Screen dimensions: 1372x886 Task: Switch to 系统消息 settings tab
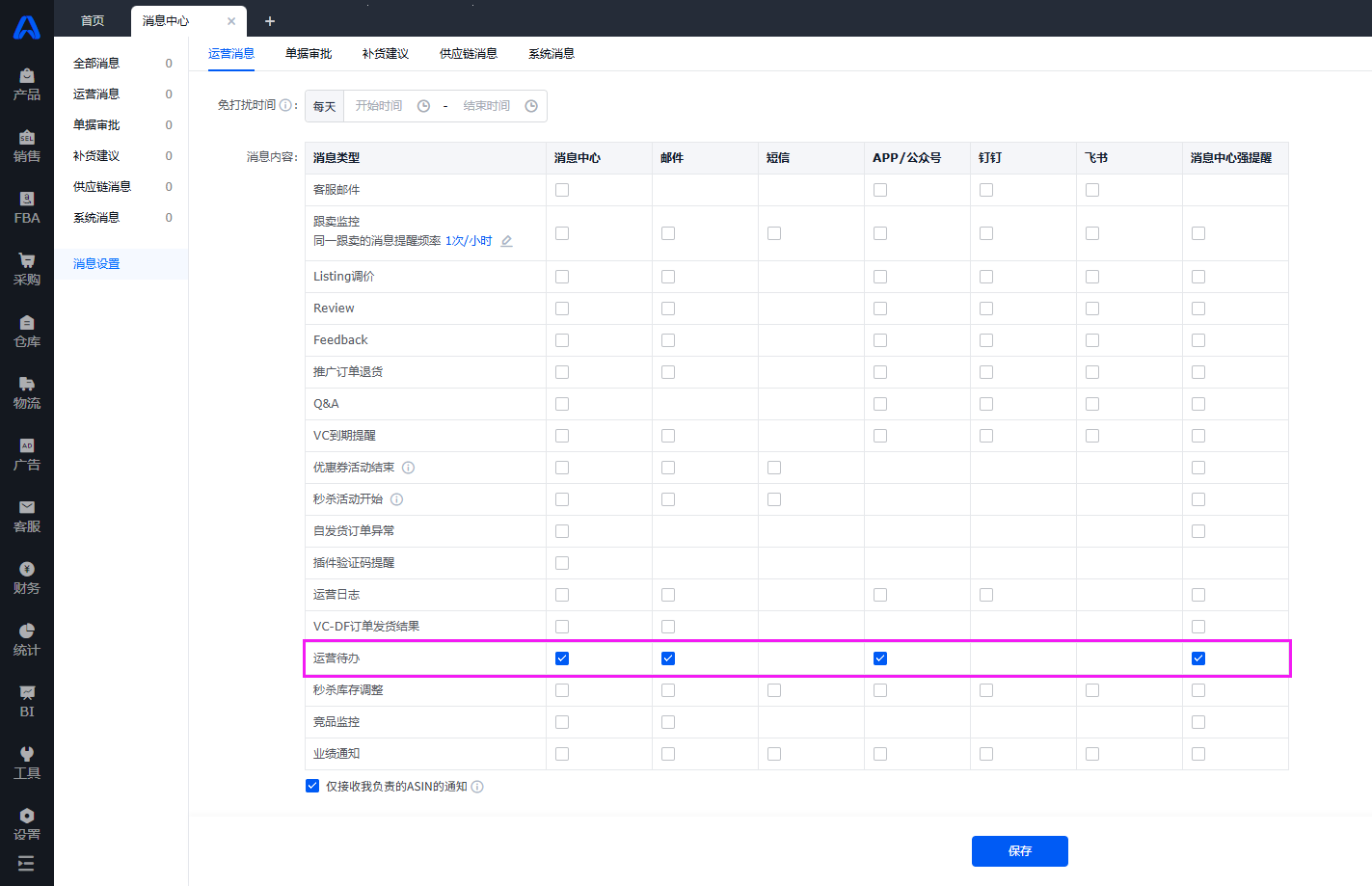(551, 54)
